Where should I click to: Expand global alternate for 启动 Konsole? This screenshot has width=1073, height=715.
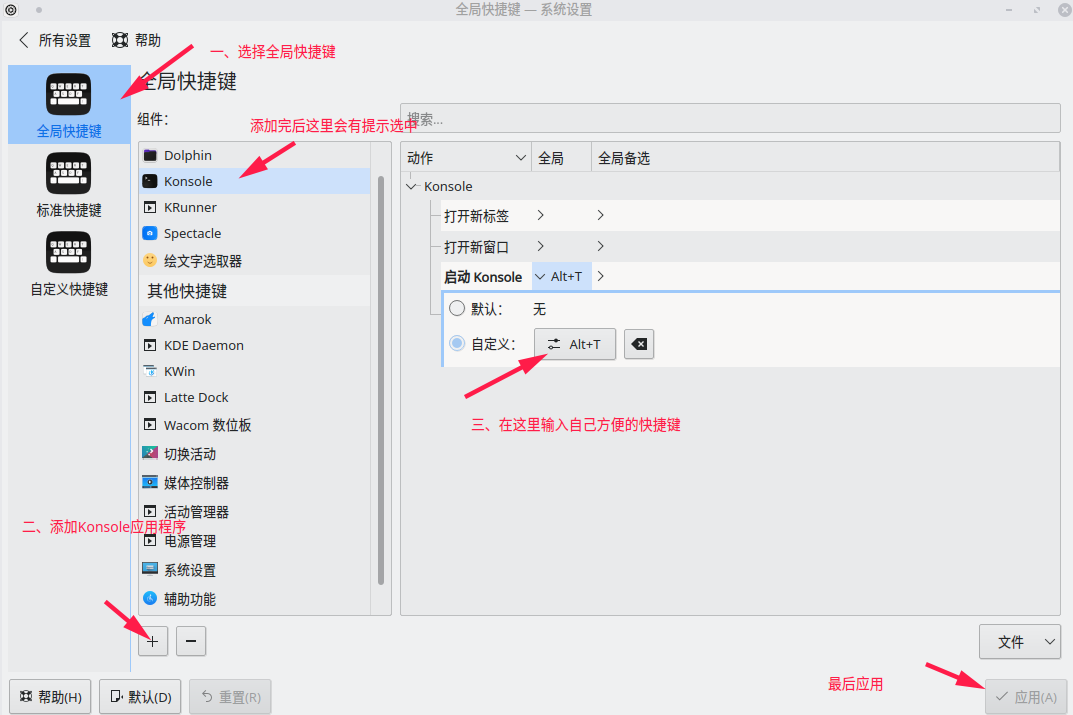(600, 276)
